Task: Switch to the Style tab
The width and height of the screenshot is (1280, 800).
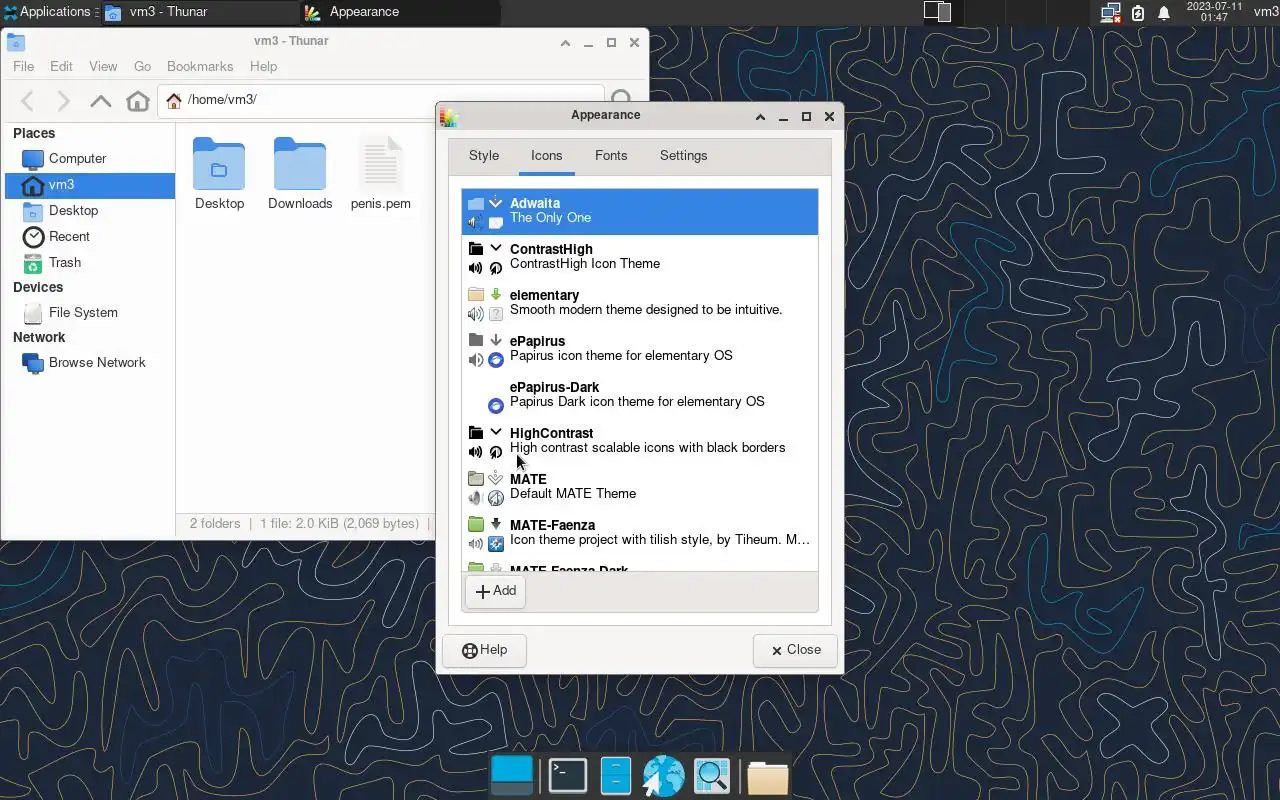Action: pyautogui.click(x=484, y=156)
